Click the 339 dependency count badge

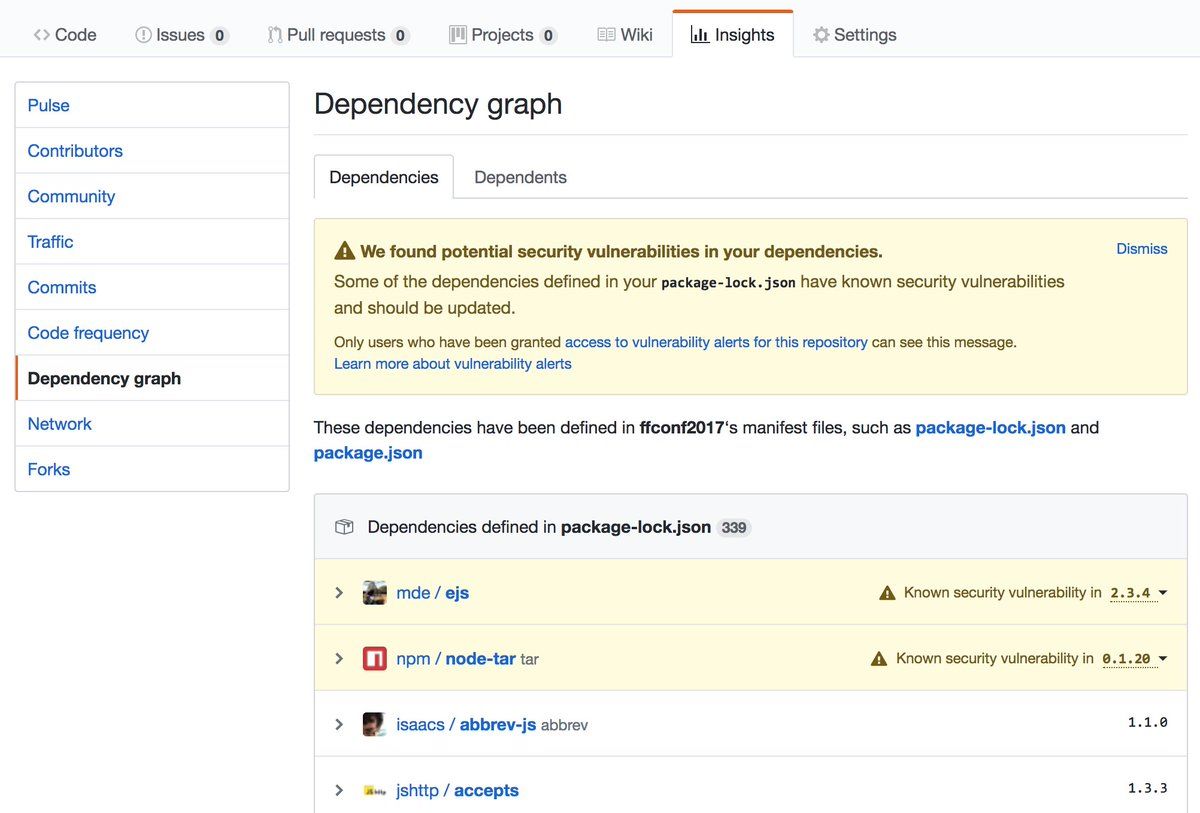tap(734, 527)
